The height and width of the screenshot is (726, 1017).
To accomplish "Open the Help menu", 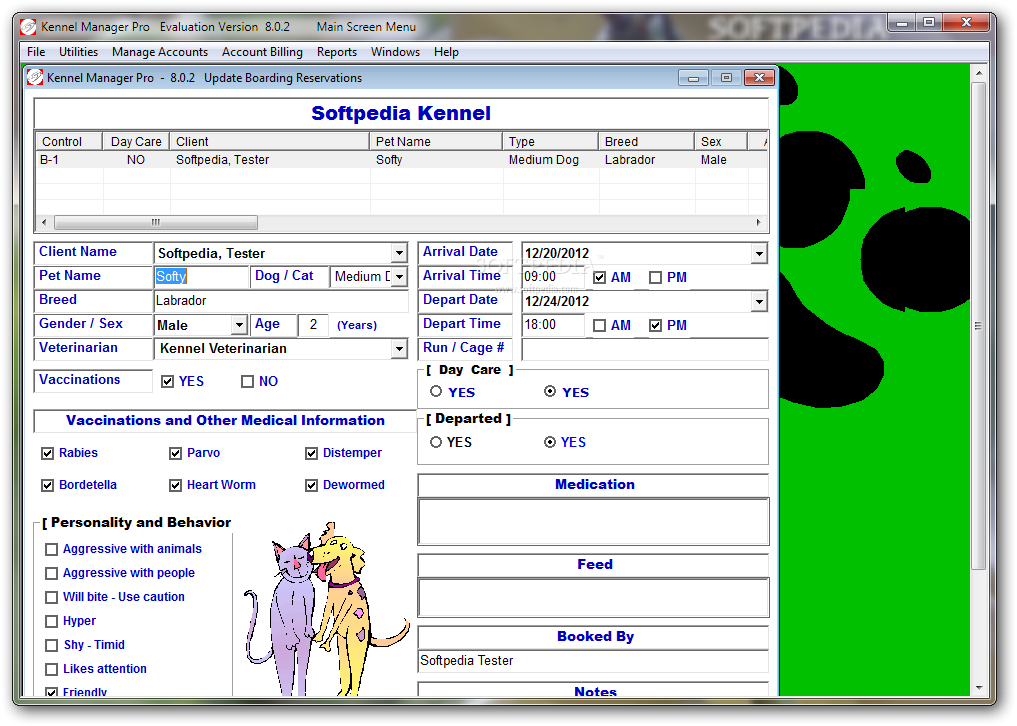I will click(x=446, y=52).
